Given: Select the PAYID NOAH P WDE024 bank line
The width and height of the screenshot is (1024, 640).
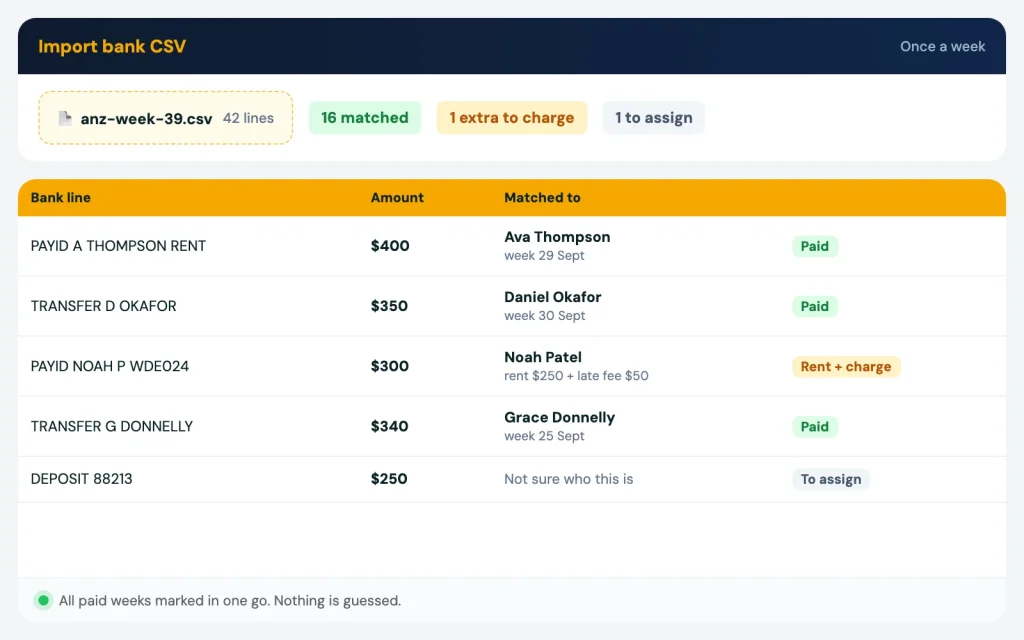Looking at the screenshot, I should [110, 366].
